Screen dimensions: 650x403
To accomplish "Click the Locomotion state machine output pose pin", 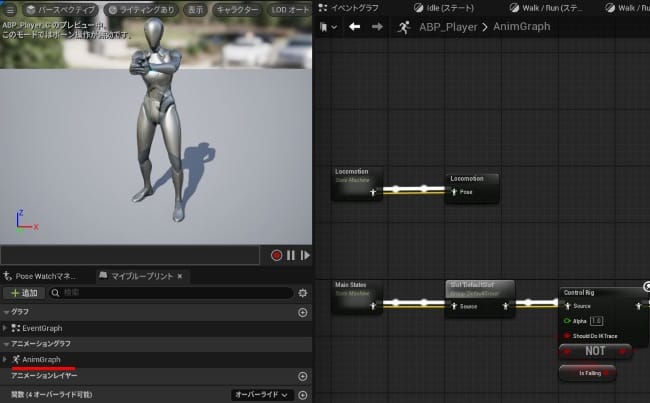I will (x=373, y=192).
